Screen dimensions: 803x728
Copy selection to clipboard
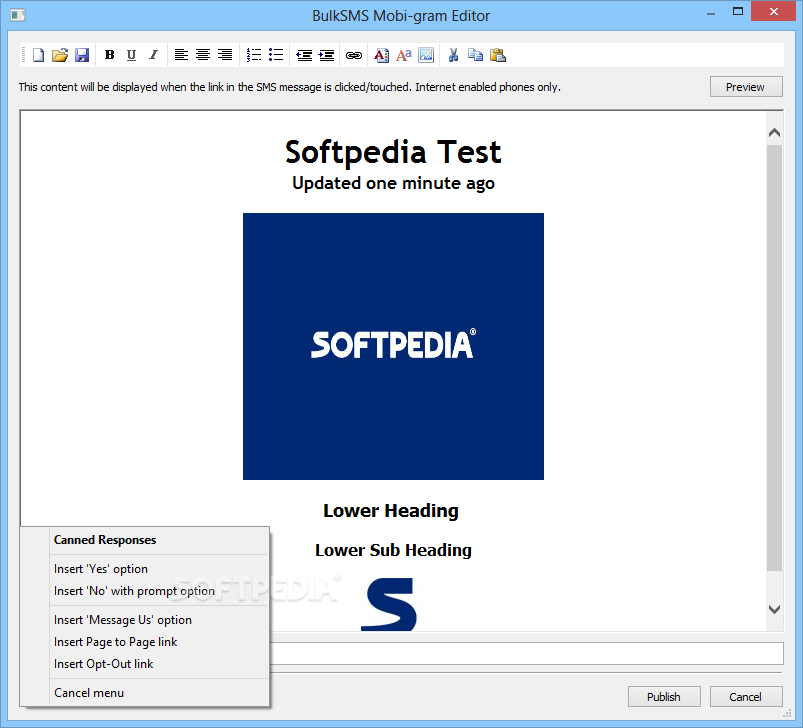475,55
